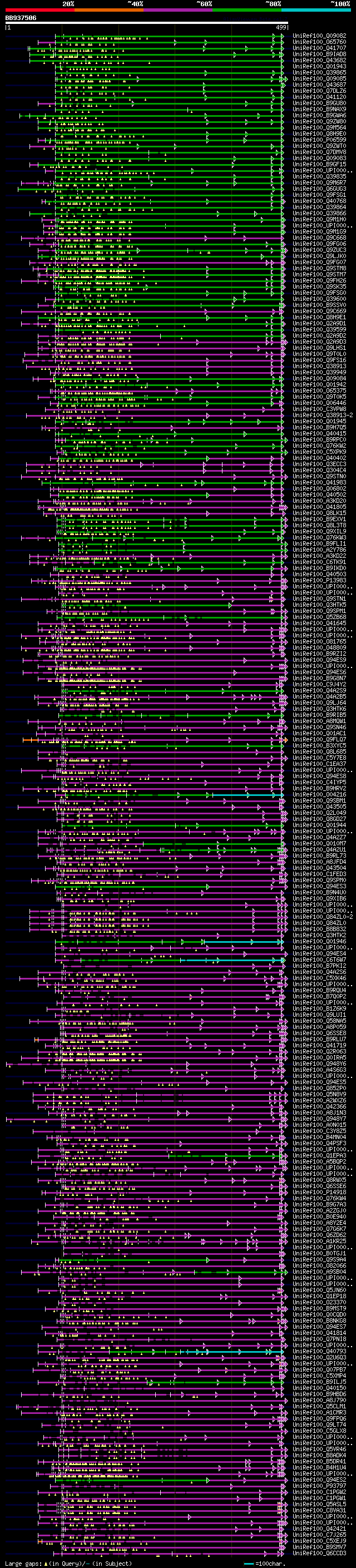This screenshot has width=356, height=1568.
Task: Click the UniRef100_Q9SBM1 subject name
Action: click(319, 800)
